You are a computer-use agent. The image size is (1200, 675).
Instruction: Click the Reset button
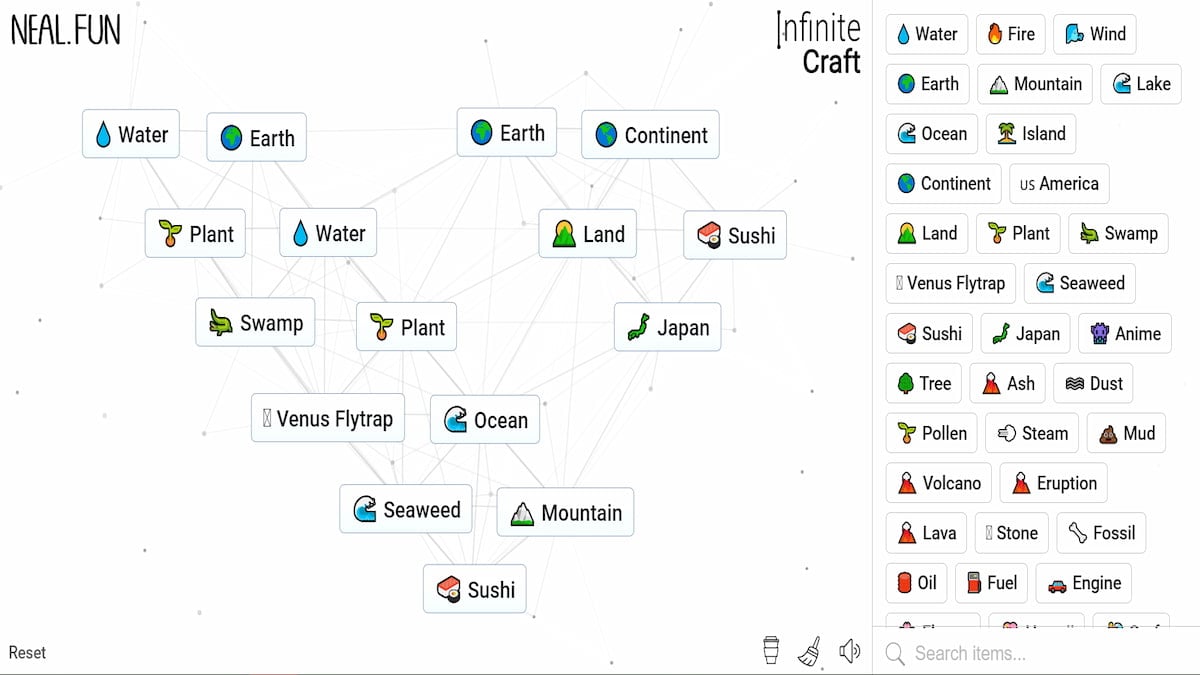pos(27,652)
